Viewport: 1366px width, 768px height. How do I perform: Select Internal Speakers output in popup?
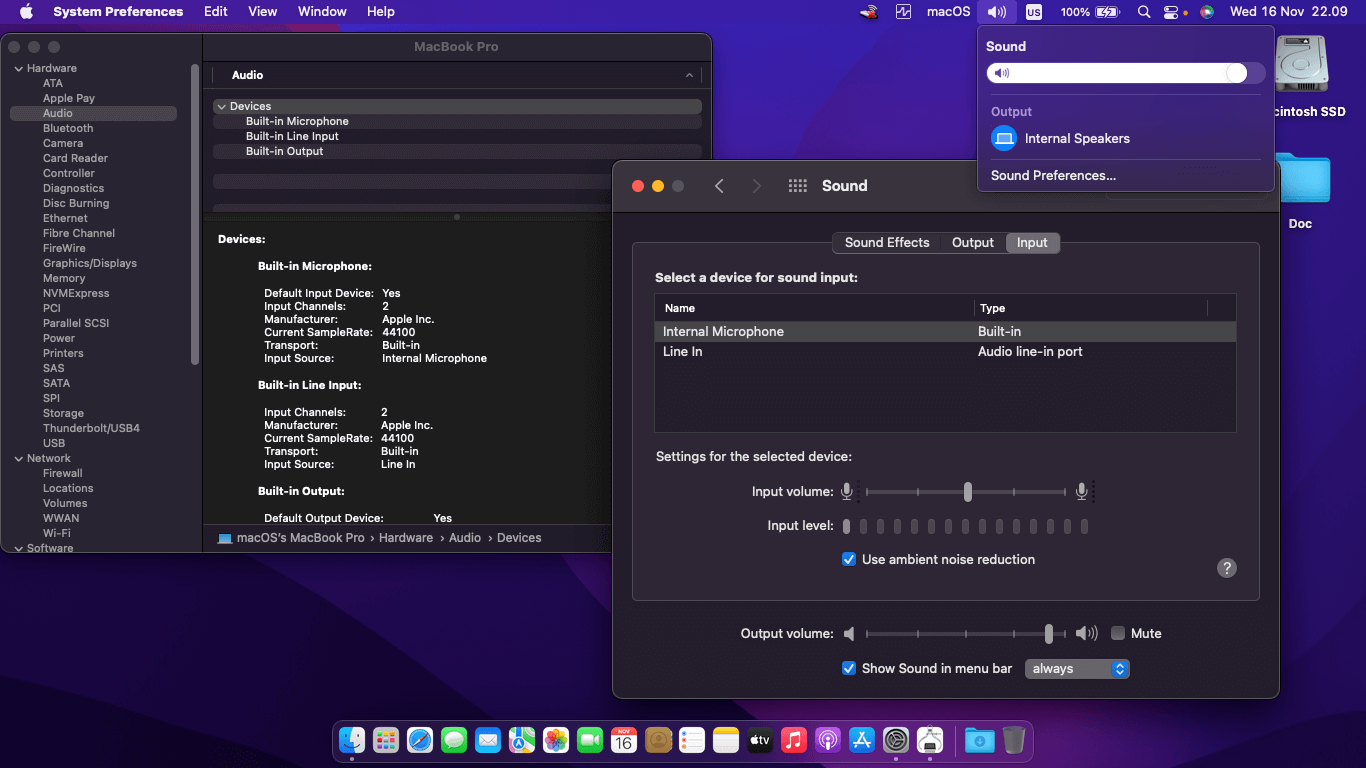click(x=1125, y=139)
